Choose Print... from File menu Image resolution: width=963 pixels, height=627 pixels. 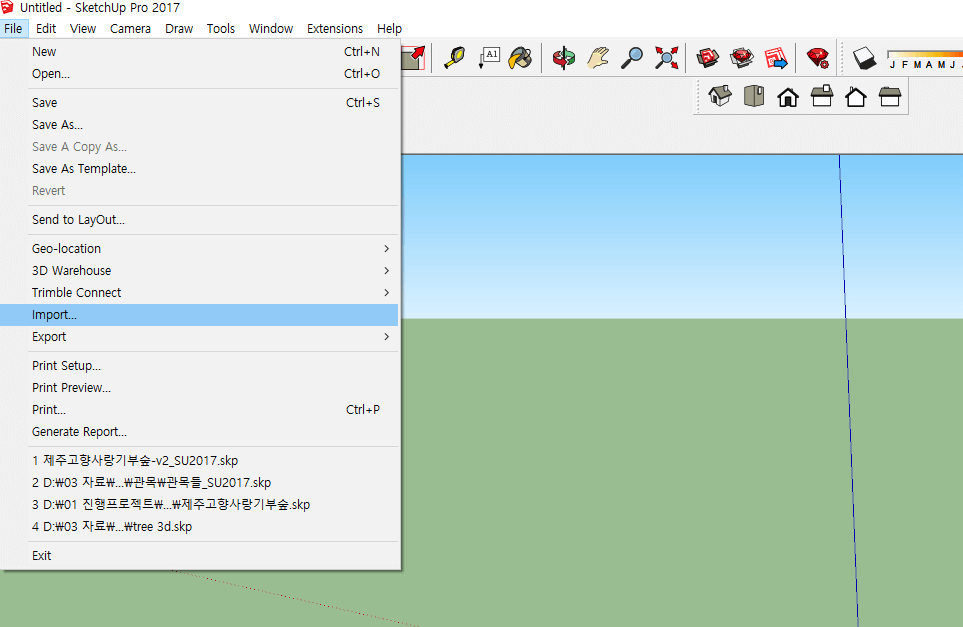coord(199,410)
